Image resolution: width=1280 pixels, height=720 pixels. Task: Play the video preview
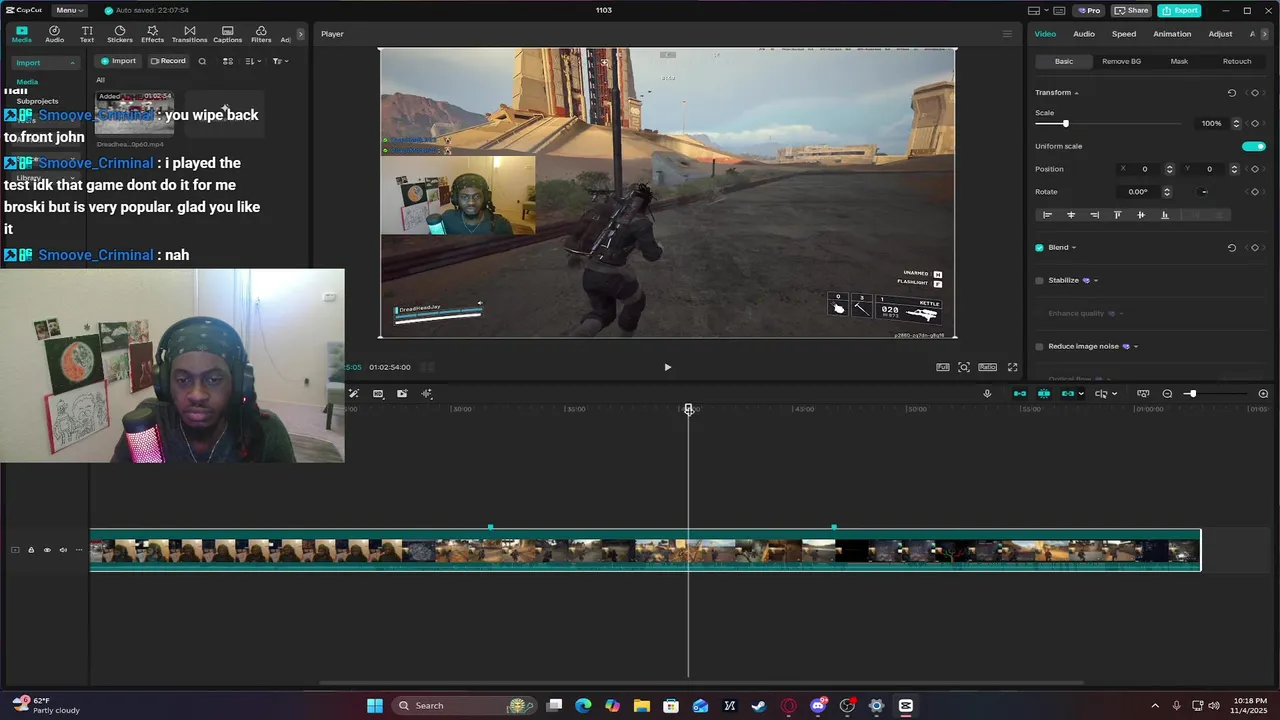pyautogui.click(x=668, y=367)
